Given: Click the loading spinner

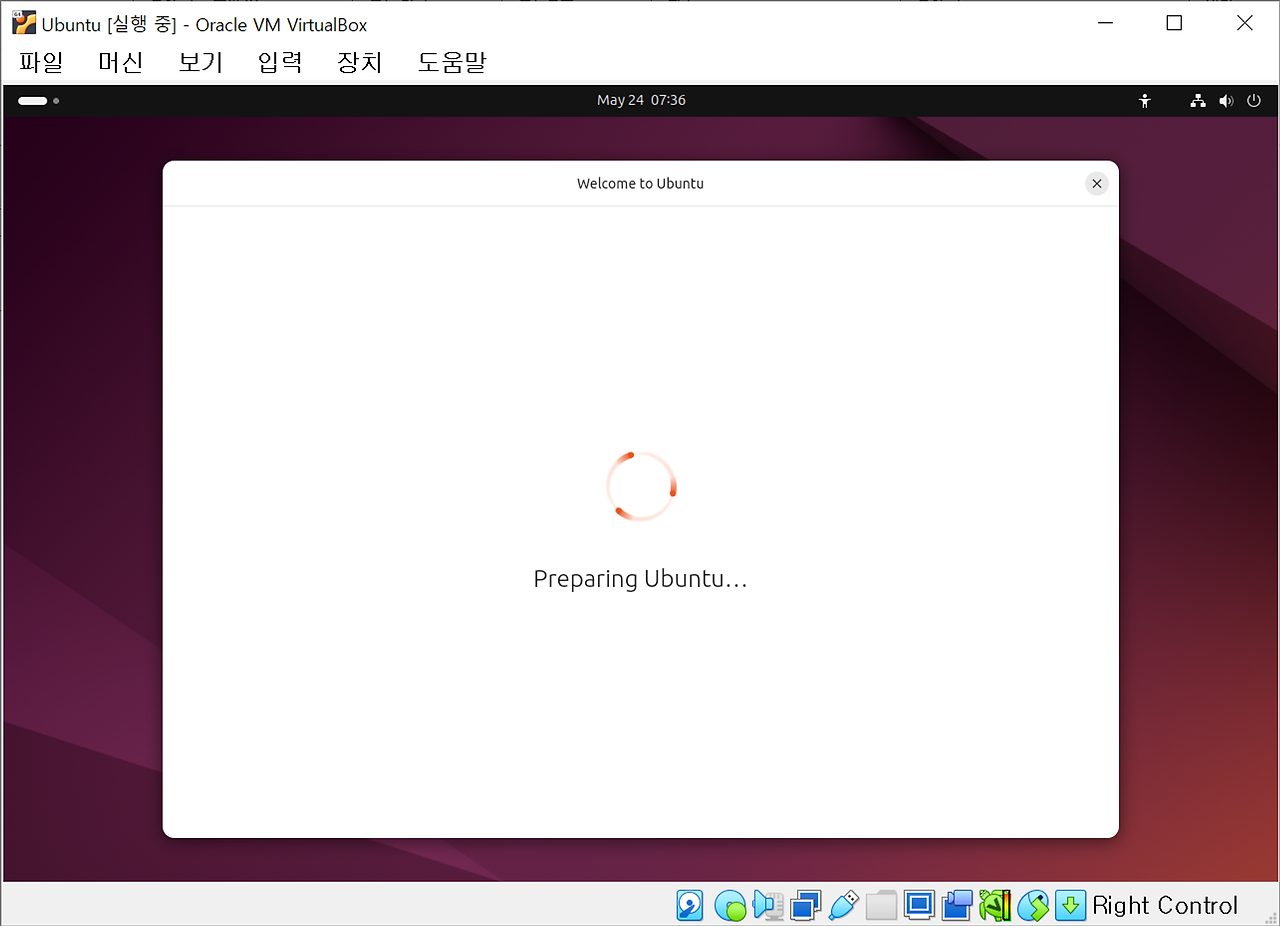Looking at the screenshot, I should 641,486.
